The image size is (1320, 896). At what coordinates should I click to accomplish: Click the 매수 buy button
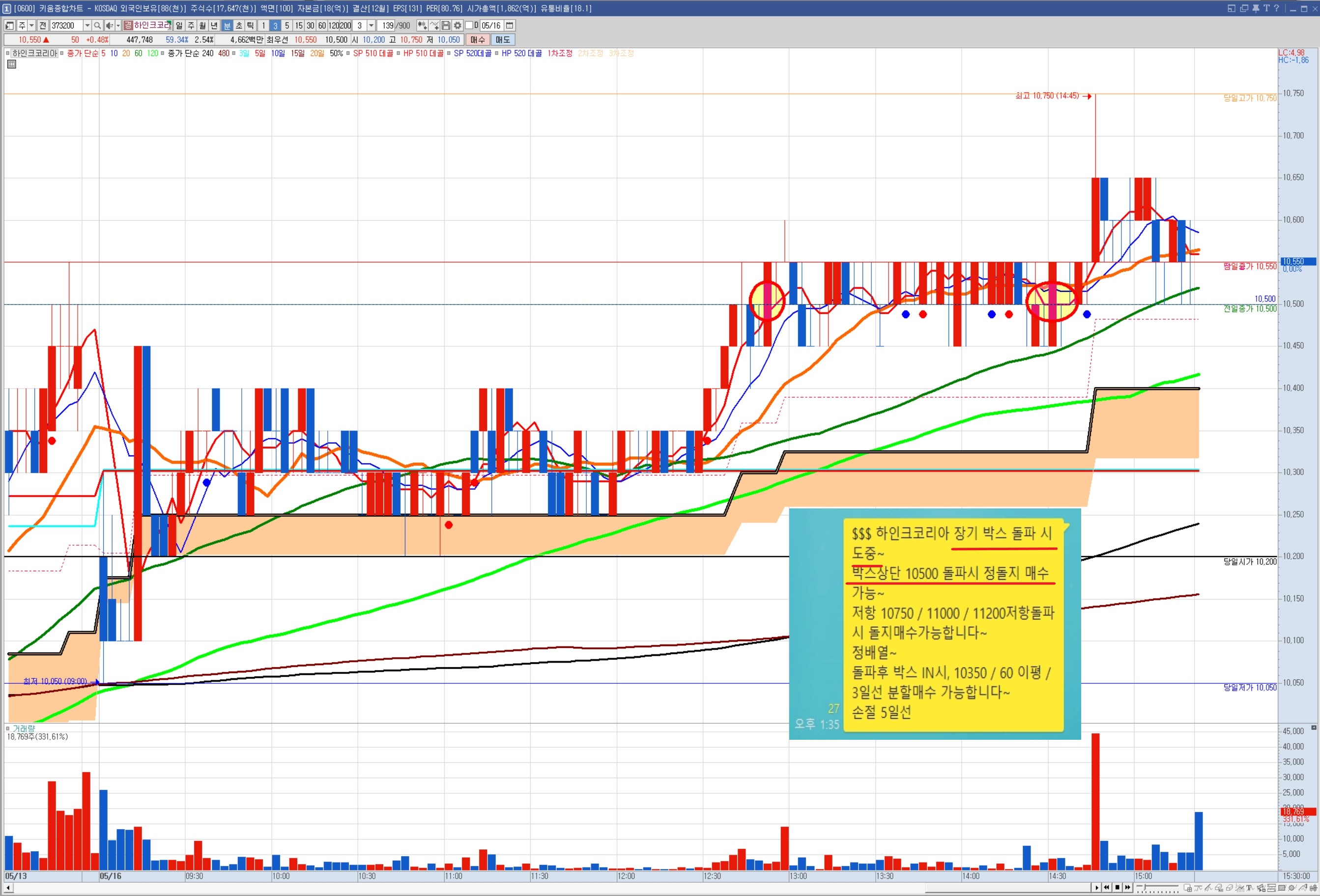pos(478,40)
